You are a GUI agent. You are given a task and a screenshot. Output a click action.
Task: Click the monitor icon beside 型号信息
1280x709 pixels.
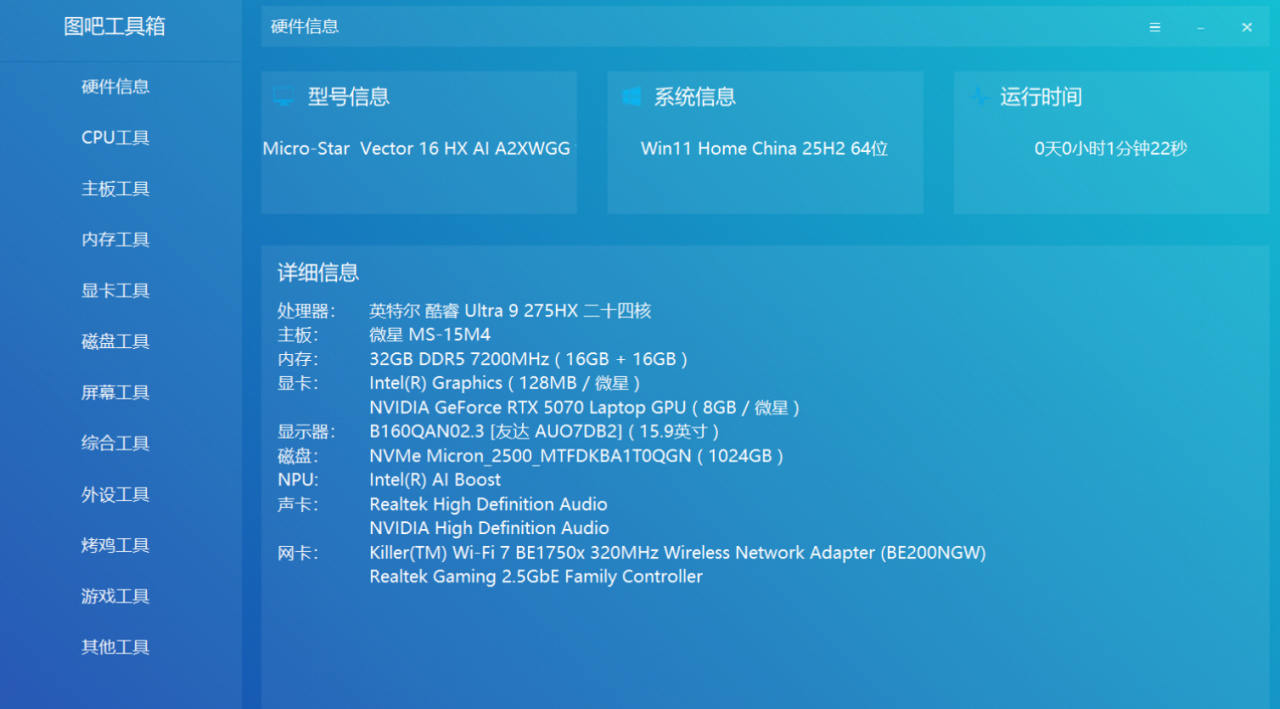coord(284,97)
